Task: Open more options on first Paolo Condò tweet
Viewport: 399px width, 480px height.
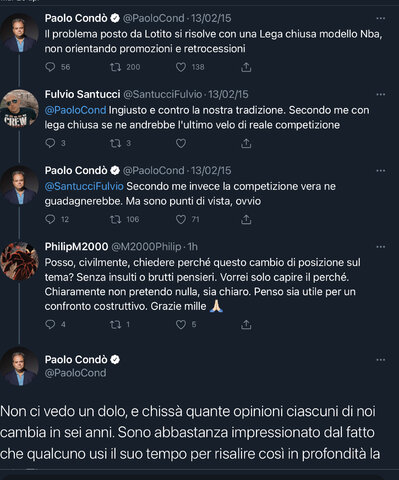Action: 381,18
